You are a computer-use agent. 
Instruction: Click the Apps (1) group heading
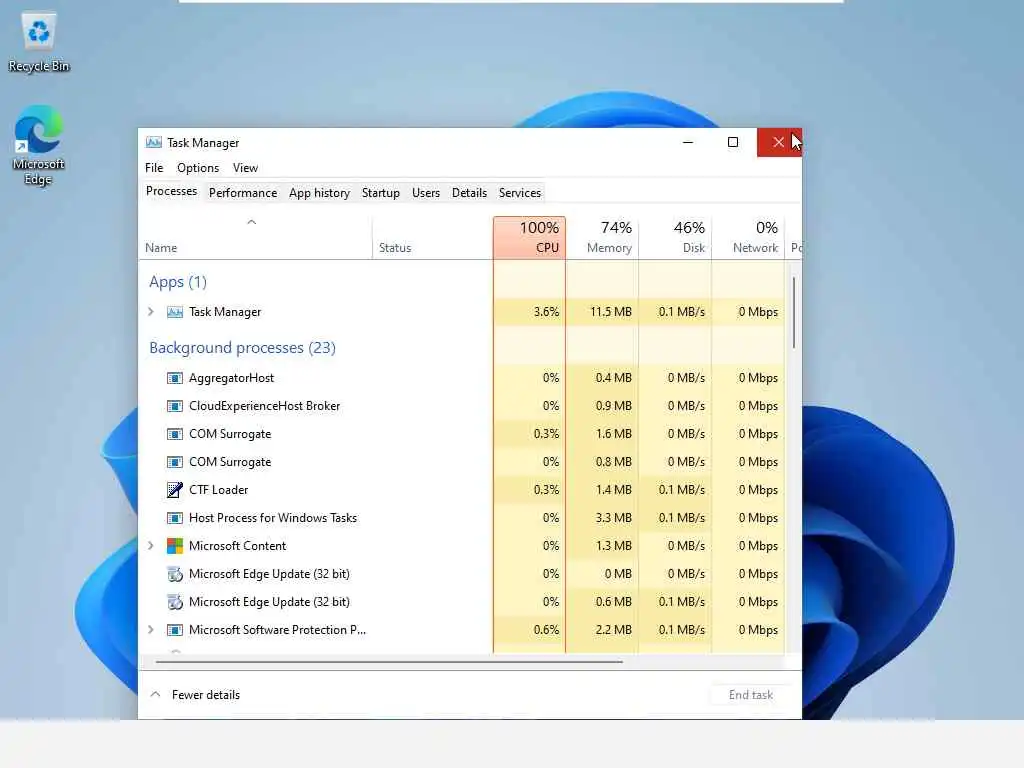click(178, 281)
